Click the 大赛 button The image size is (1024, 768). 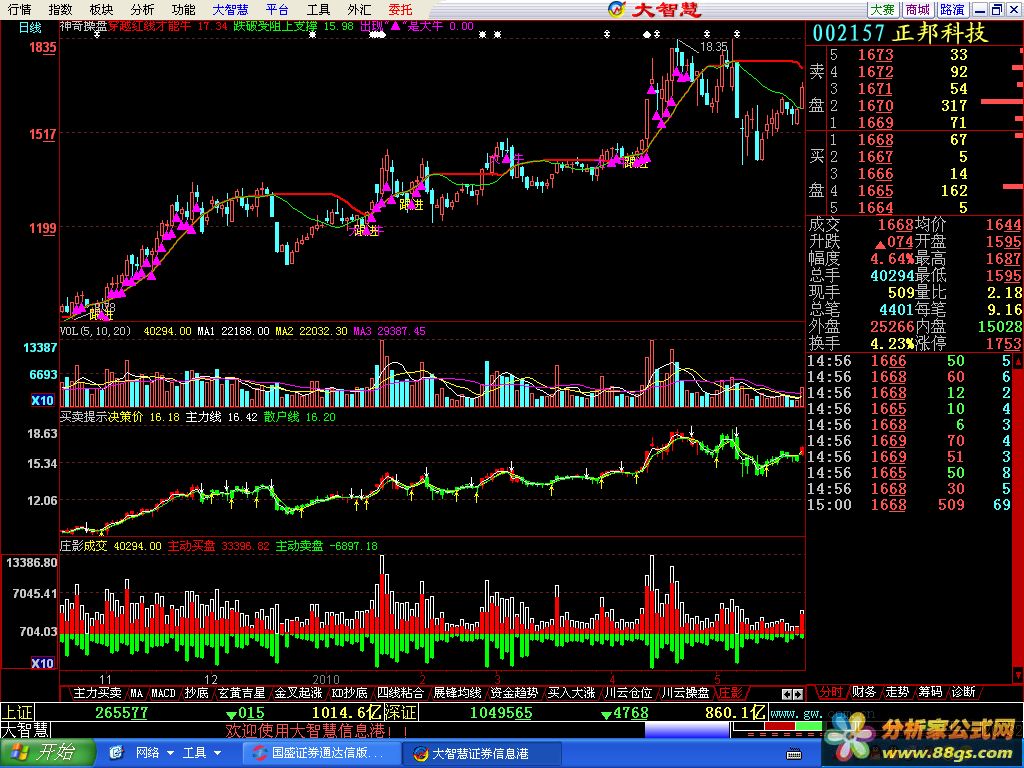(x=883, y=9)
